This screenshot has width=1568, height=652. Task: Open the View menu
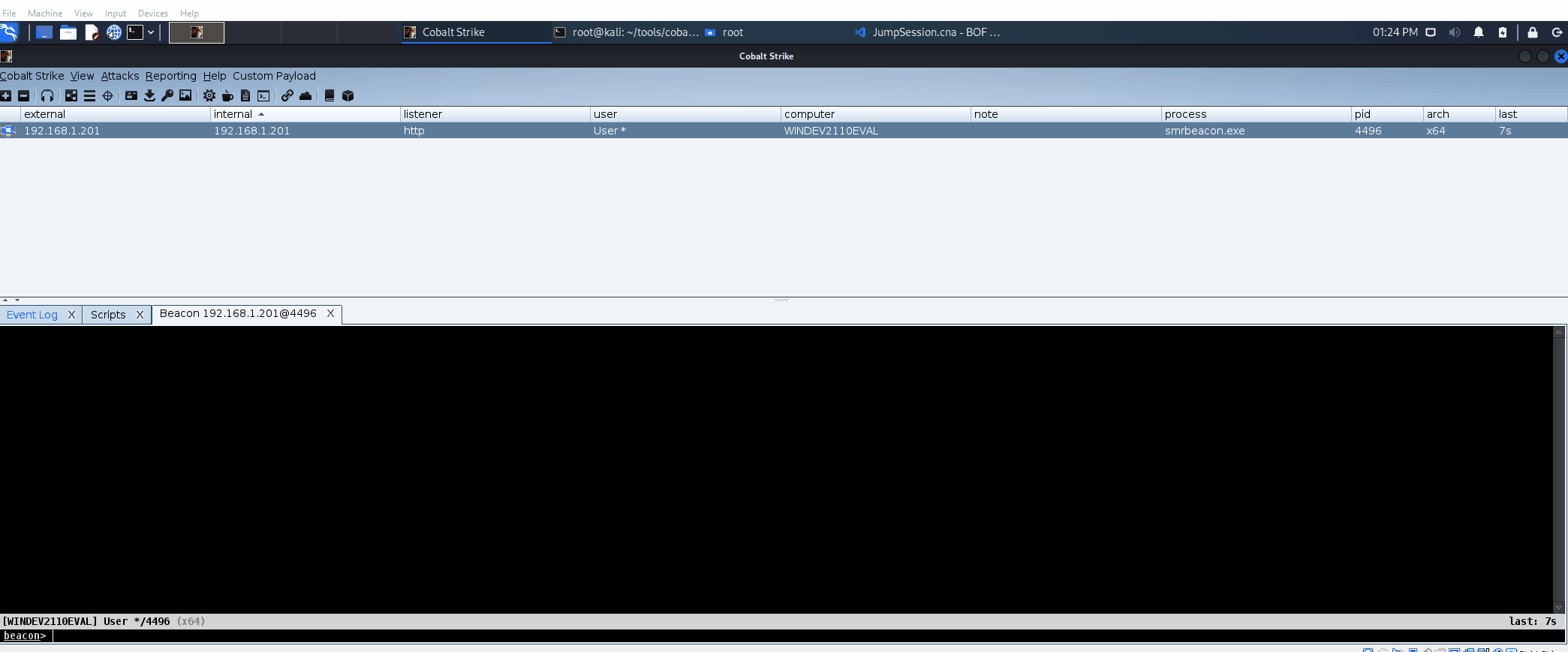click(82, 76)
